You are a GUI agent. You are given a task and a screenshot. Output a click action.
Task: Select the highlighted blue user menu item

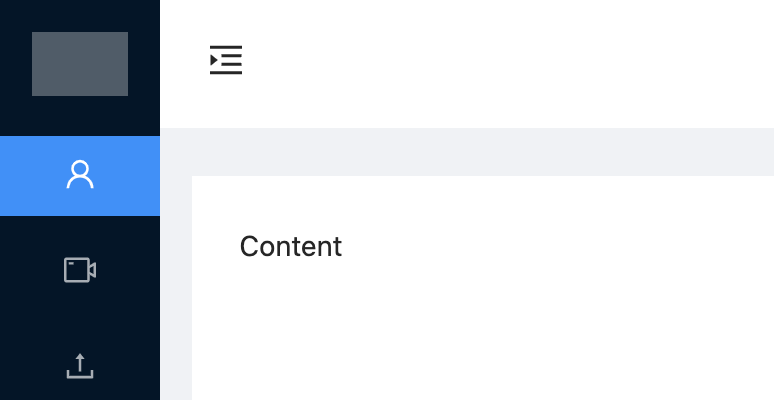80,176
